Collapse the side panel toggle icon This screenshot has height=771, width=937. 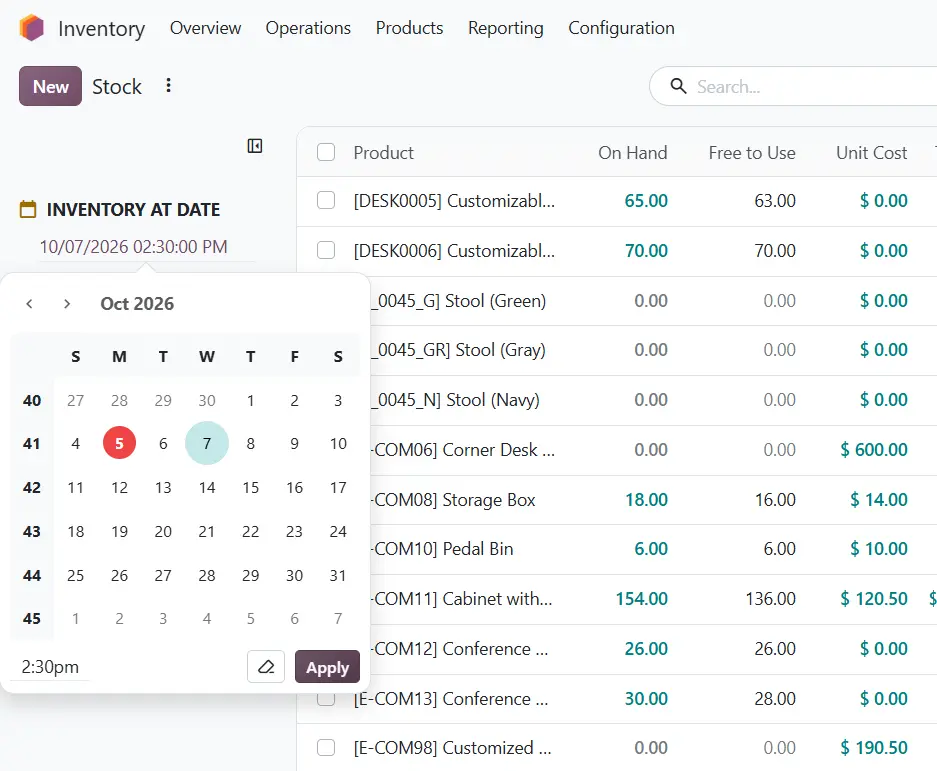255,146
